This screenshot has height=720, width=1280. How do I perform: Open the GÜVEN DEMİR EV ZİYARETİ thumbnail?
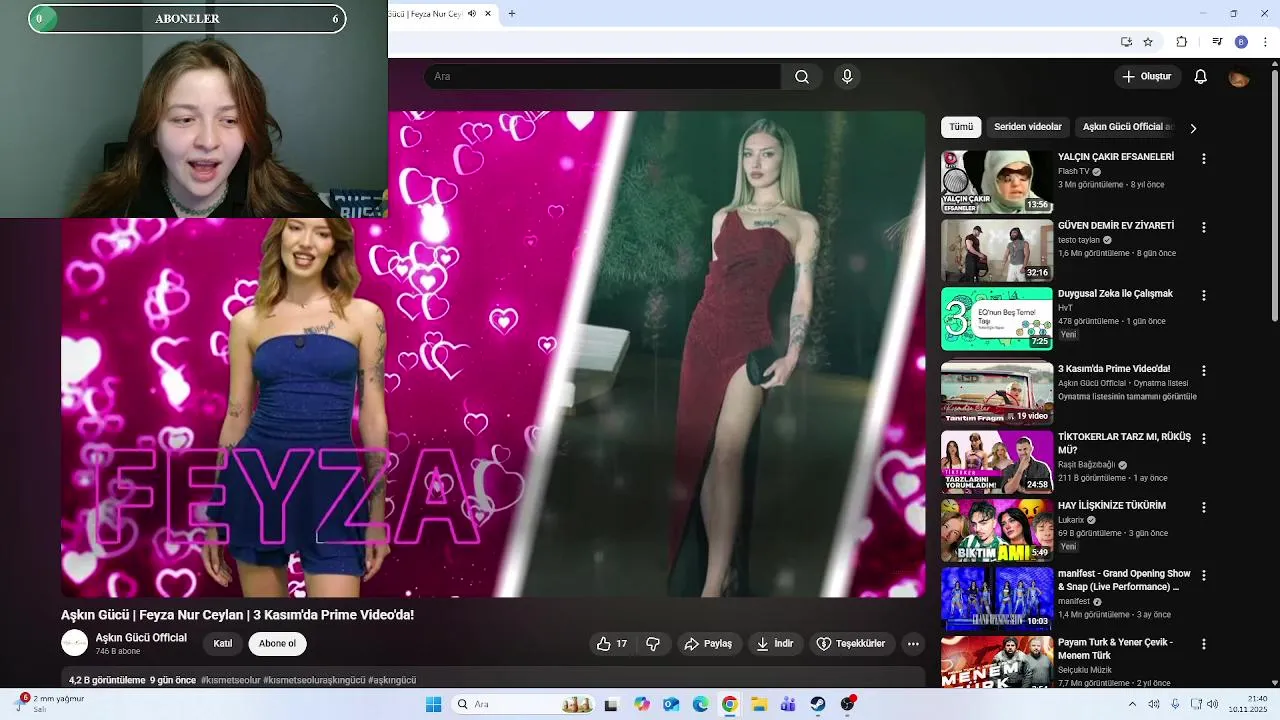point(997,250)
